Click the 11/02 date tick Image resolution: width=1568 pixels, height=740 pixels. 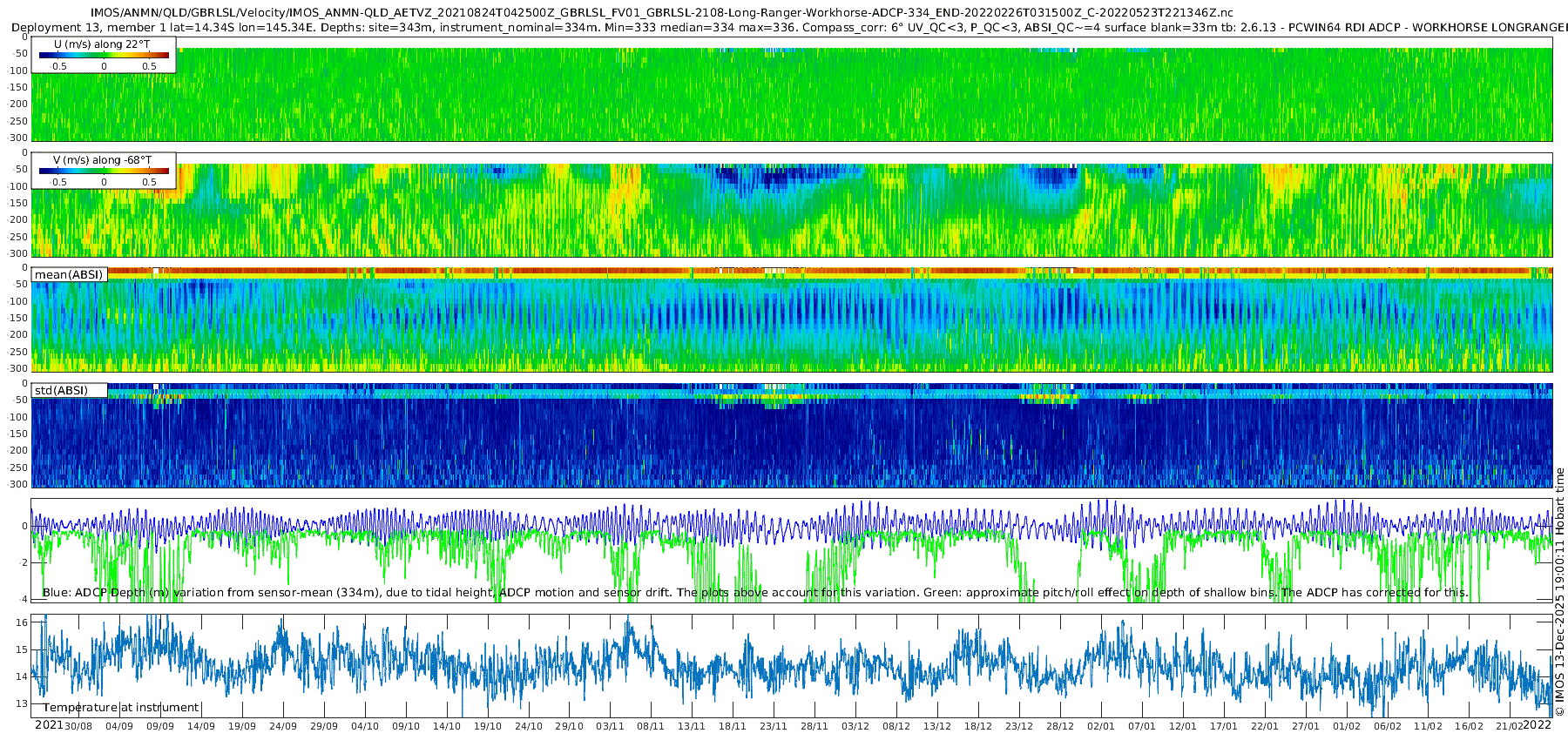point(1429,726)
